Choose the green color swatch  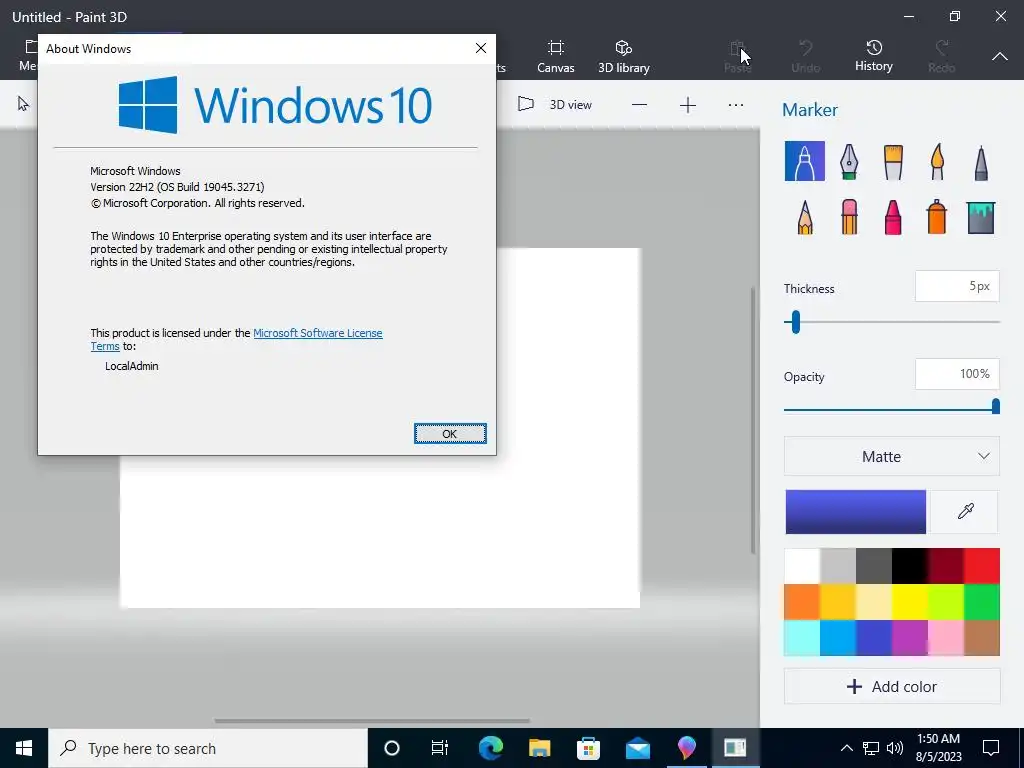[982, 601]
